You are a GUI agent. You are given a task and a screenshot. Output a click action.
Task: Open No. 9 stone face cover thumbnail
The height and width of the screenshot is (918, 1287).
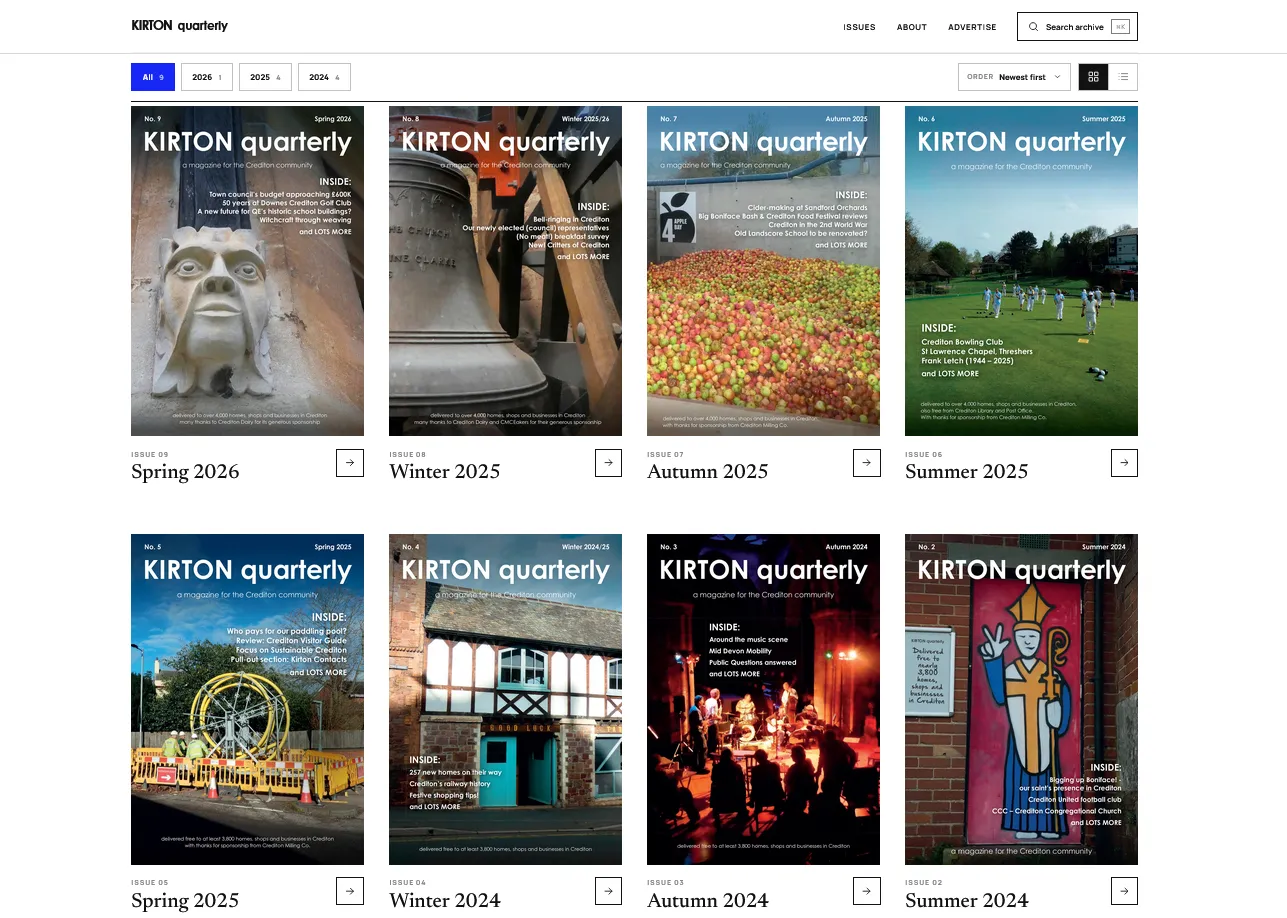247,271
